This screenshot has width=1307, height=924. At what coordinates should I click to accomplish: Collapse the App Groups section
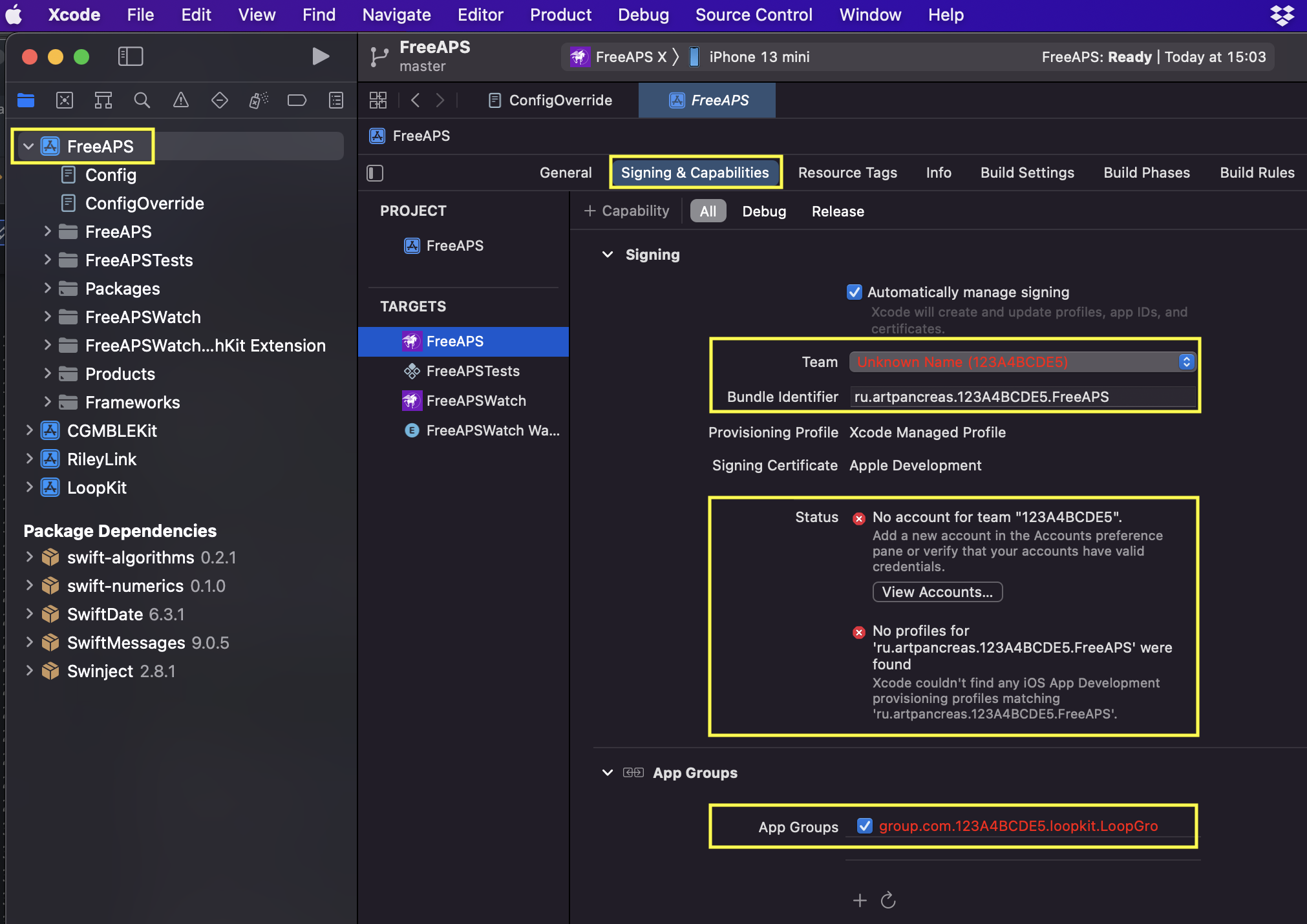point(608,773)
